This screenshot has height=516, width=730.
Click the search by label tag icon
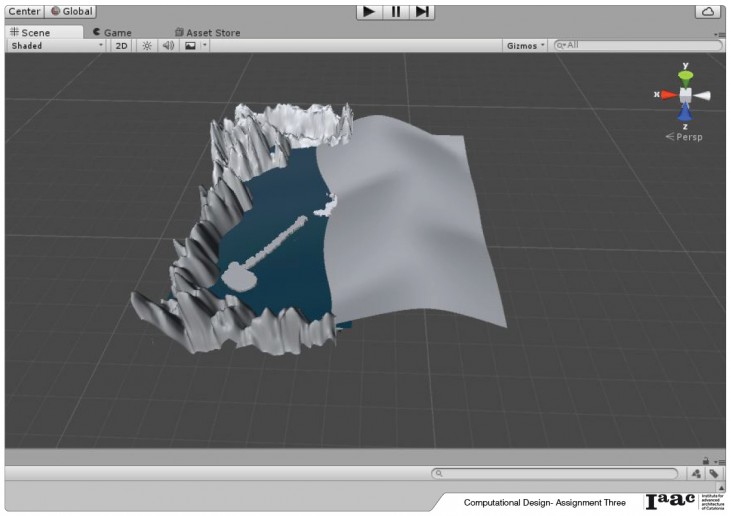pyautogui.click(x=714, y=473)
